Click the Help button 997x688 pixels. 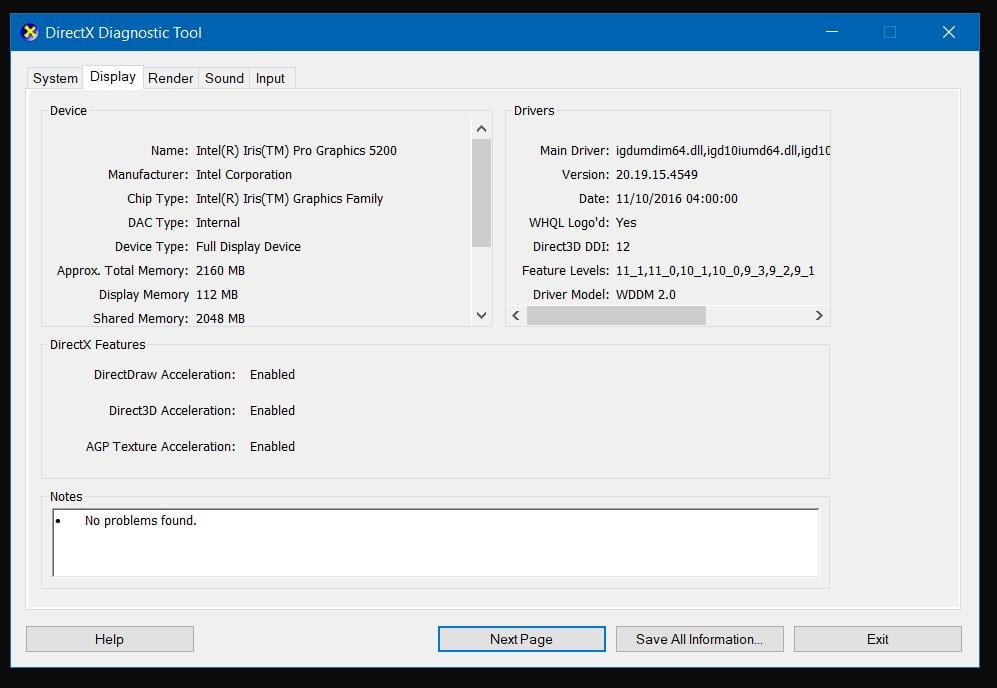(x=109, y=639)
